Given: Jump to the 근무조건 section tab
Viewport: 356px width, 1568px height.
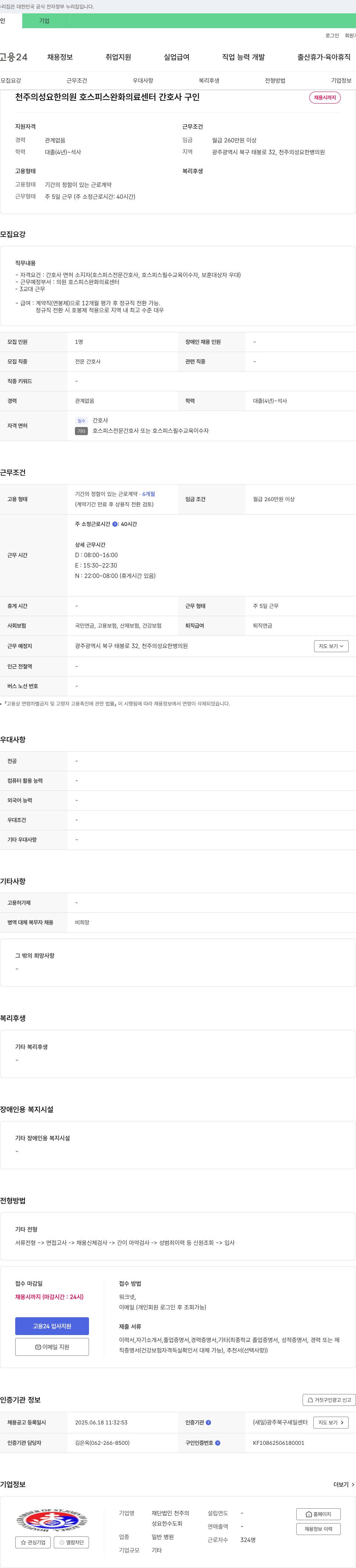Looking at the screenshot, I should pos(77,80).
